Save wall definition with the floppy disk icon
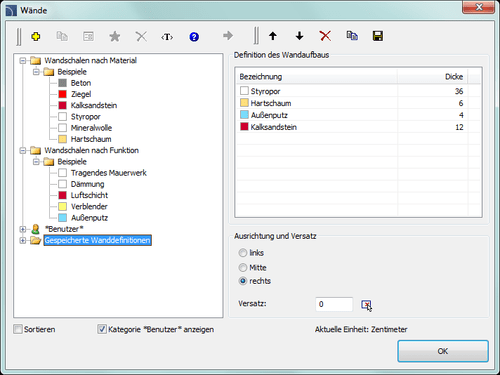 (x=378, y=36)
